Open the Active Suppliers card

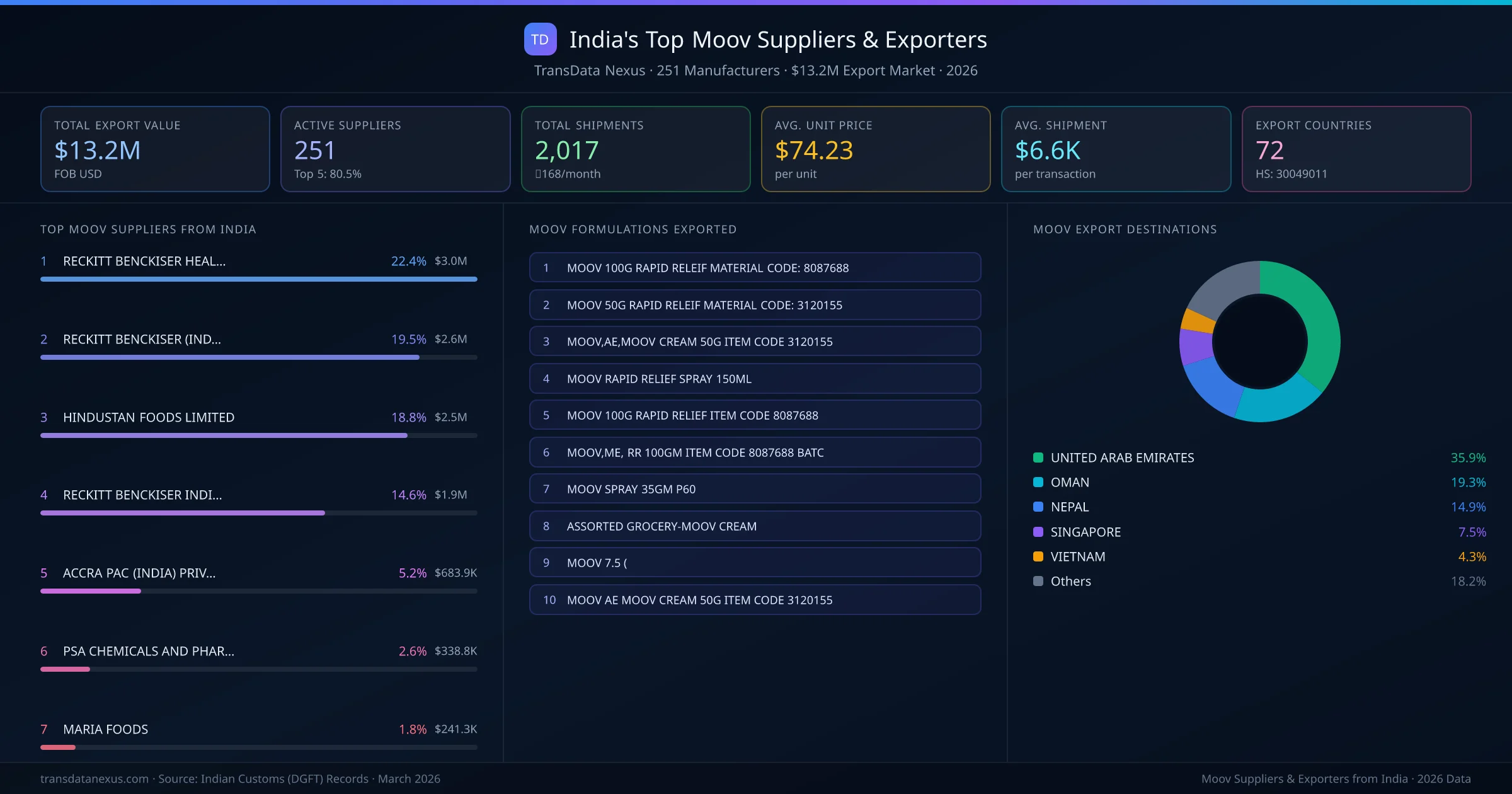395,149
